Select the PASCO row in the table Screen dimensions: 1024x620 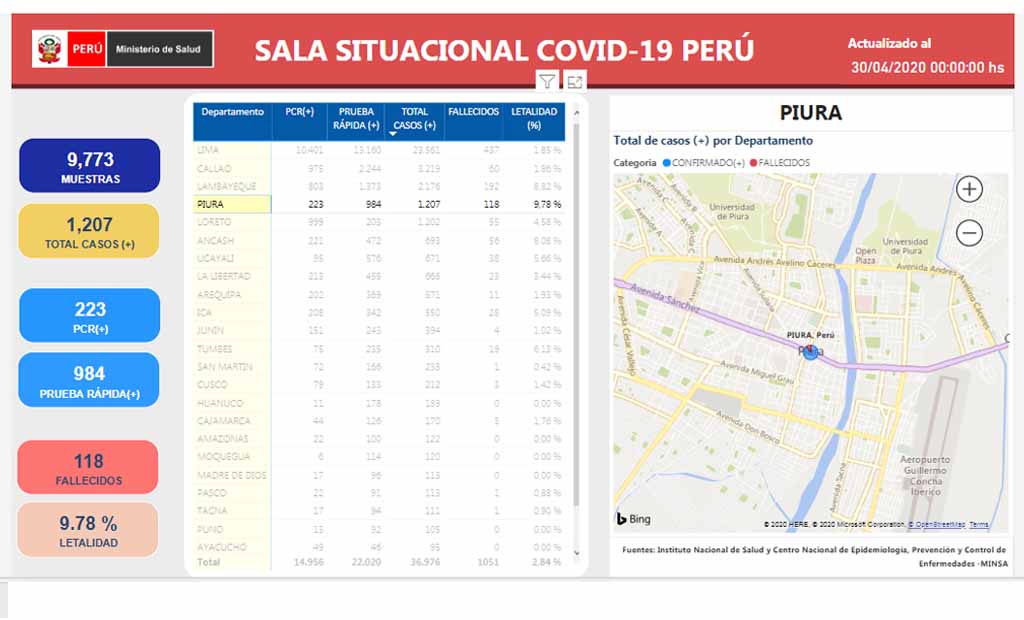click(x=379, y=493)
